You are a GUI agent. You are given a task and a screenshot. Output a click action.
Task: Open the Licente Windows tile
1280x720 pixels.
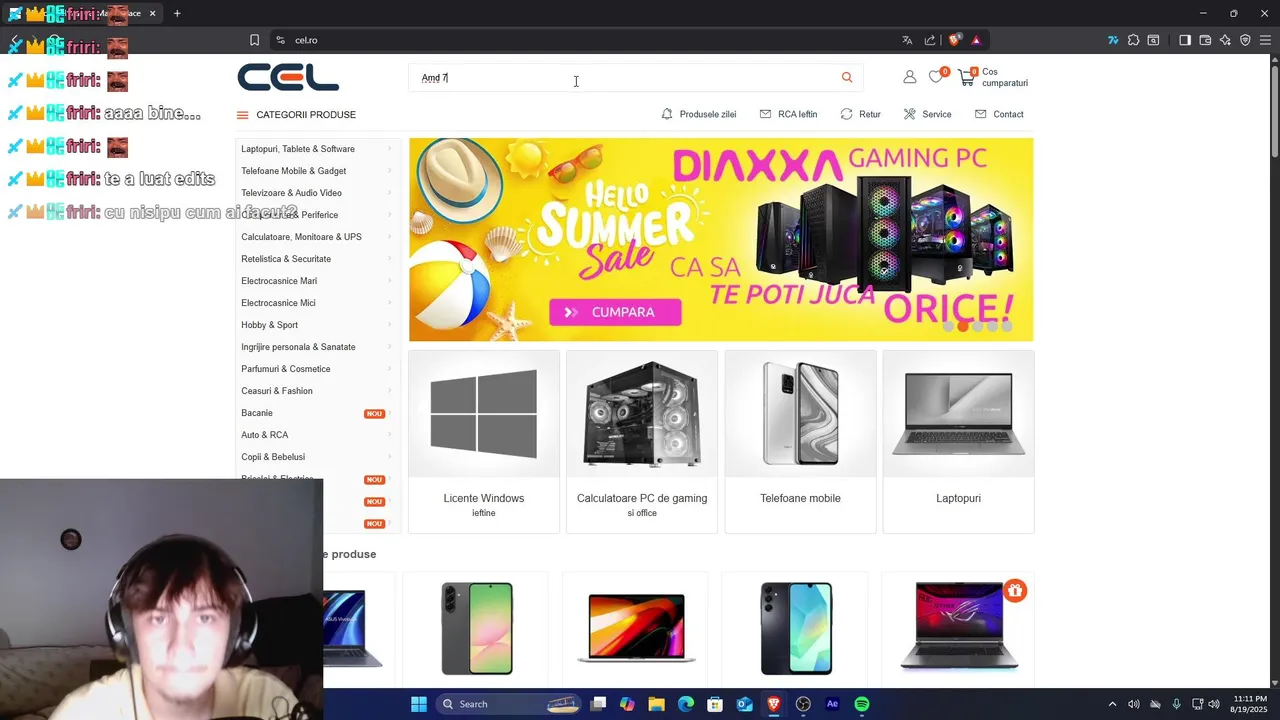(484, 442)
